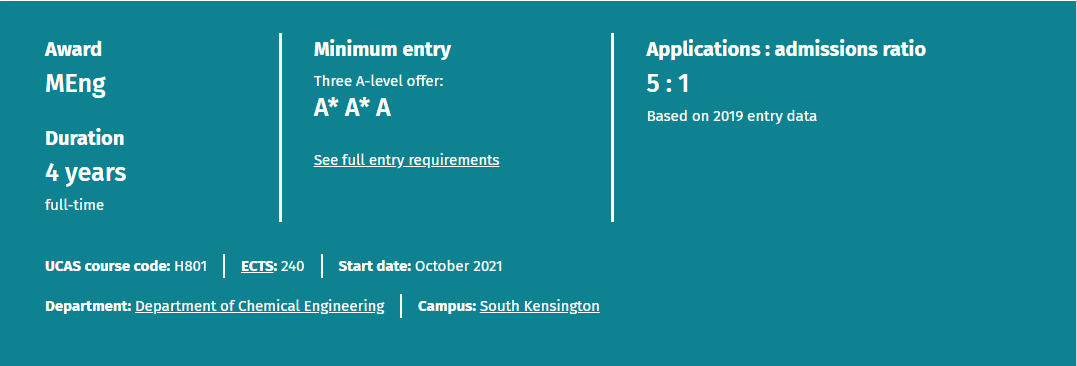Click the A* A* A grade requirement
1077x366 pixels.
[352, 108]
